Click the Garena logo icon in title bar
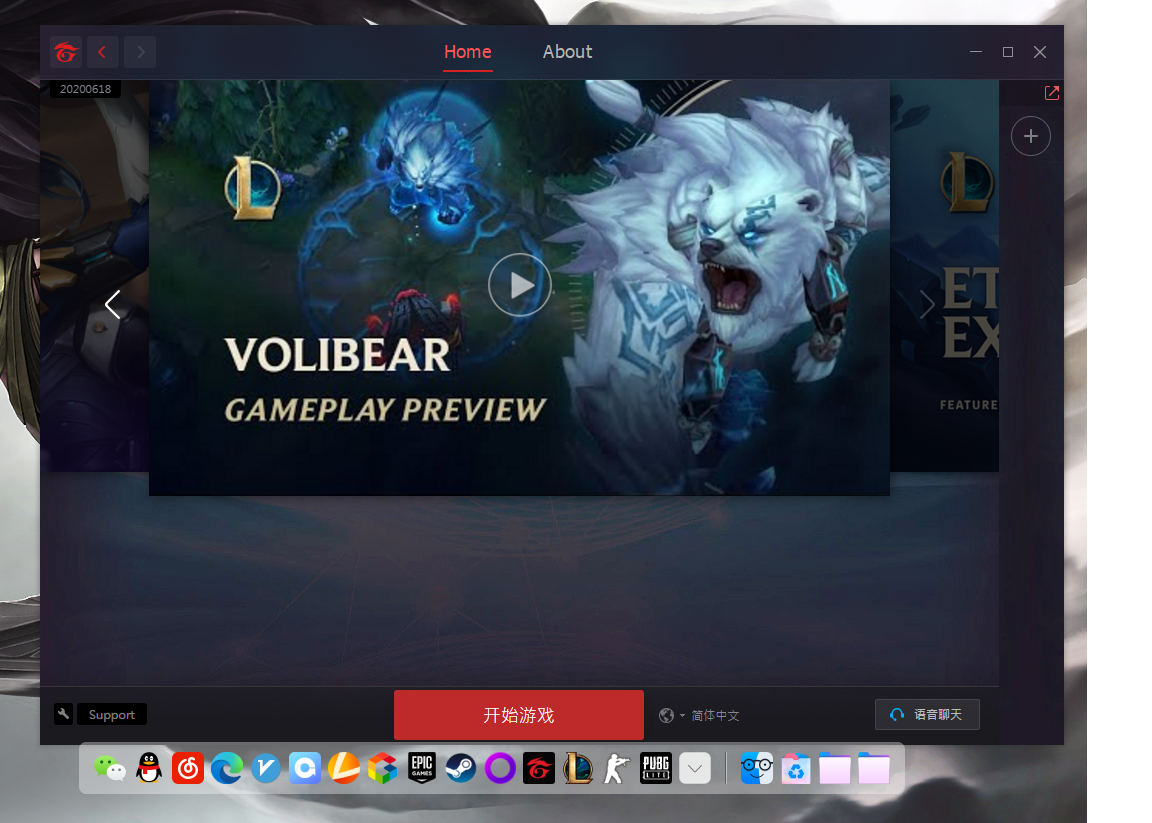 coord(65,52)
